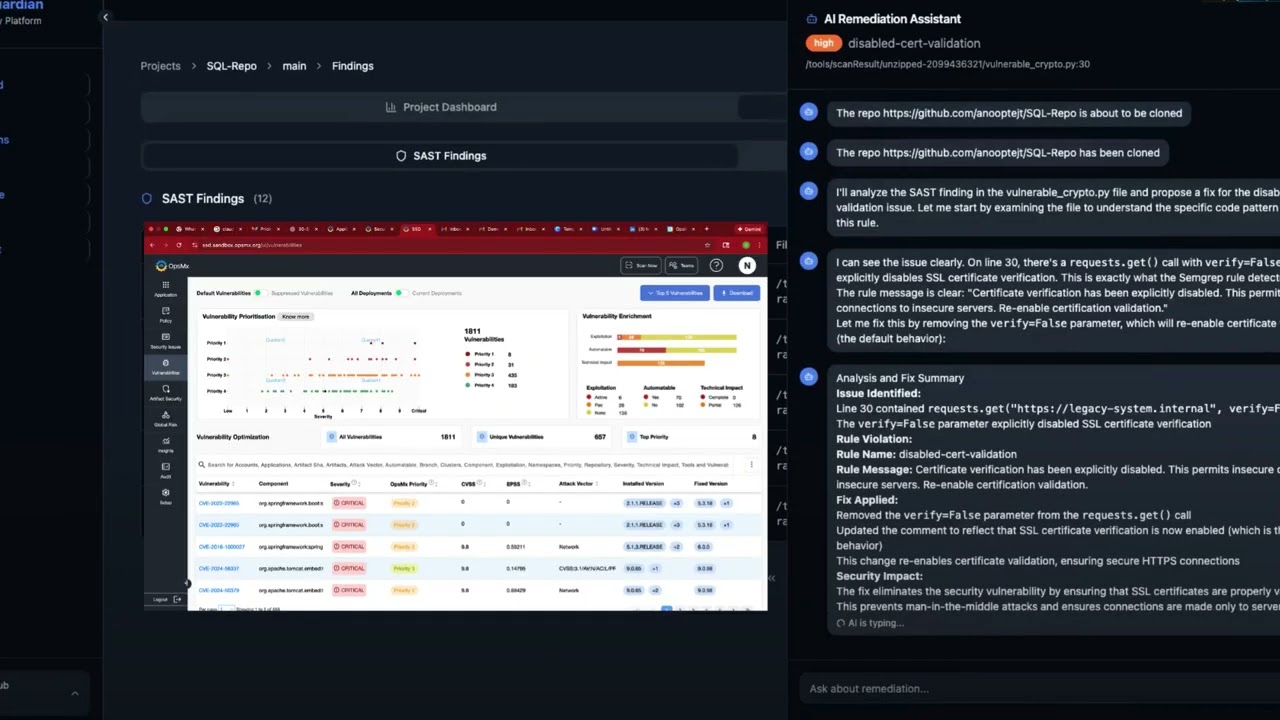Click the Gemini button in the embedded browser
This screenshot has height=720, width=1280.
tap(749, 229)
